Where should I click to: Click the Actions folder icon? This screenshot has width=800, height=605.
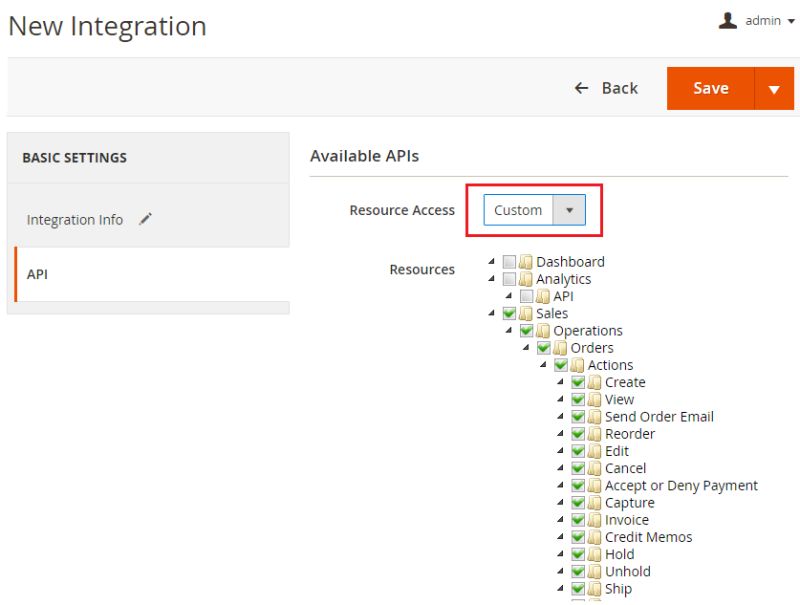click(x=577, y=365)
